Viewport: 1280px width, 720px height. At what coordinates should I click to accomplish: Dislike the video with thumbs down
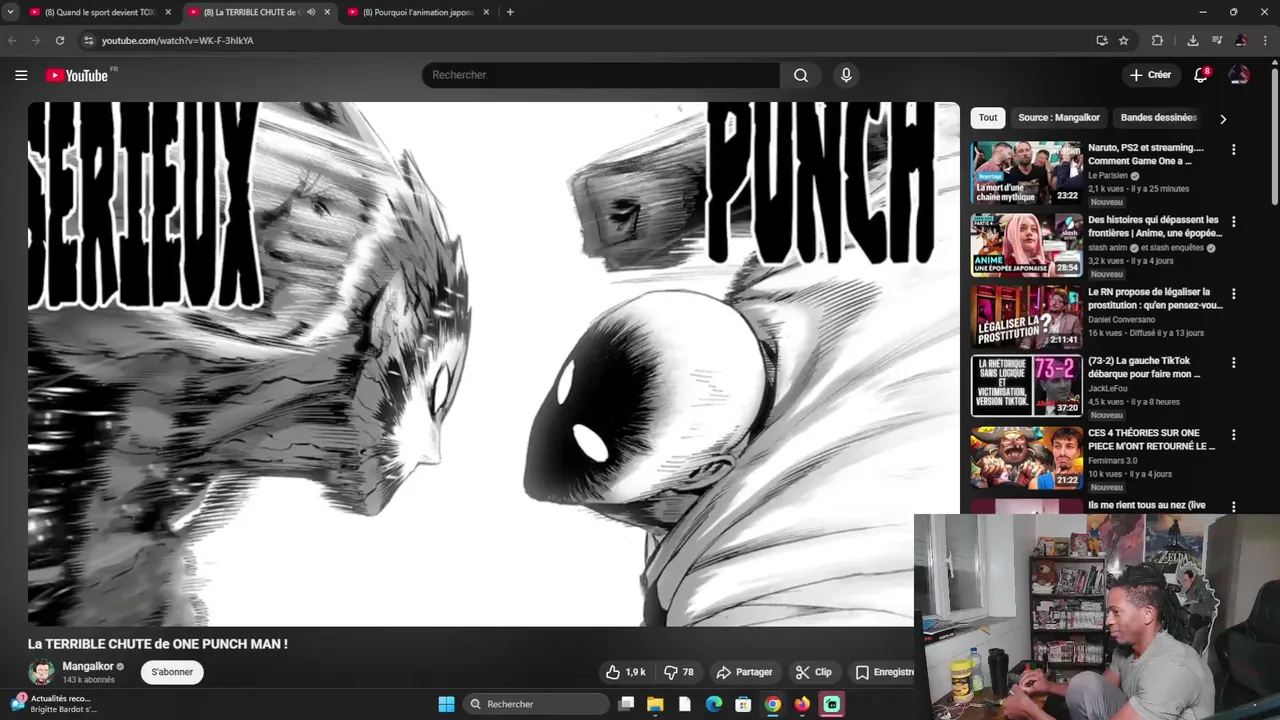coord(679,672)
